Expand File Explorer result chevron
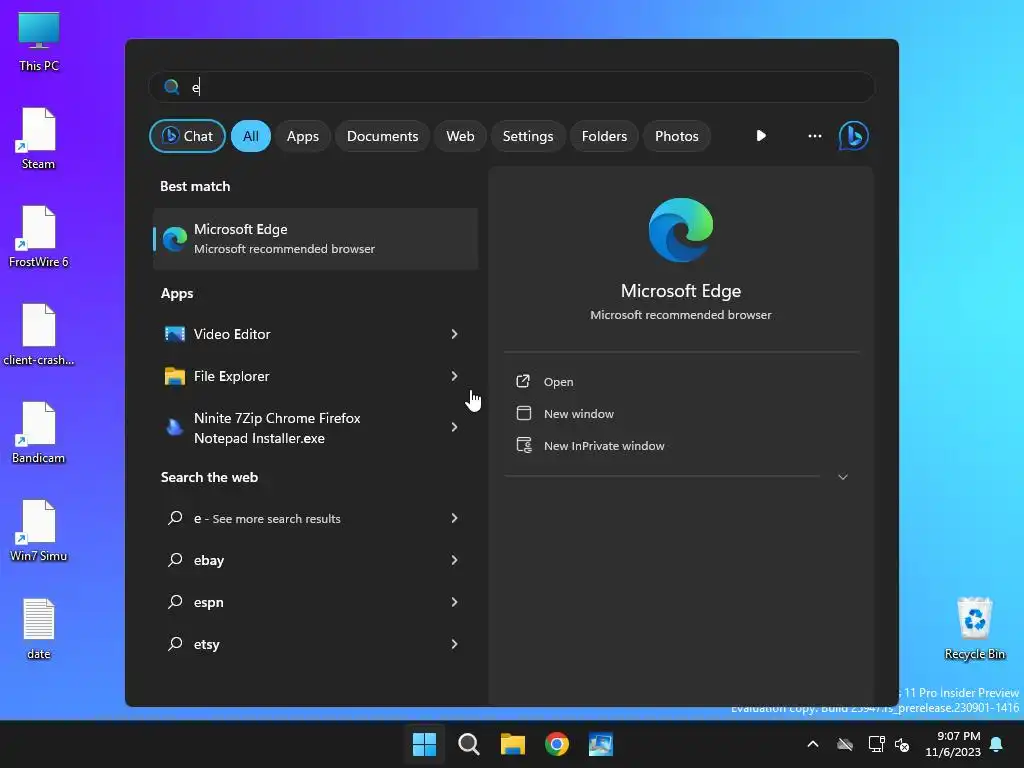The width and height of the screenshot is (1024, 768). click(454, 376)
